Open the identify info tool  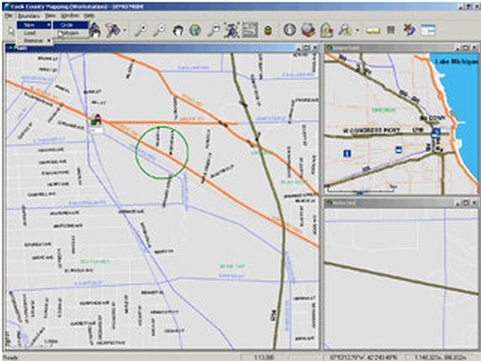[290, 30]
